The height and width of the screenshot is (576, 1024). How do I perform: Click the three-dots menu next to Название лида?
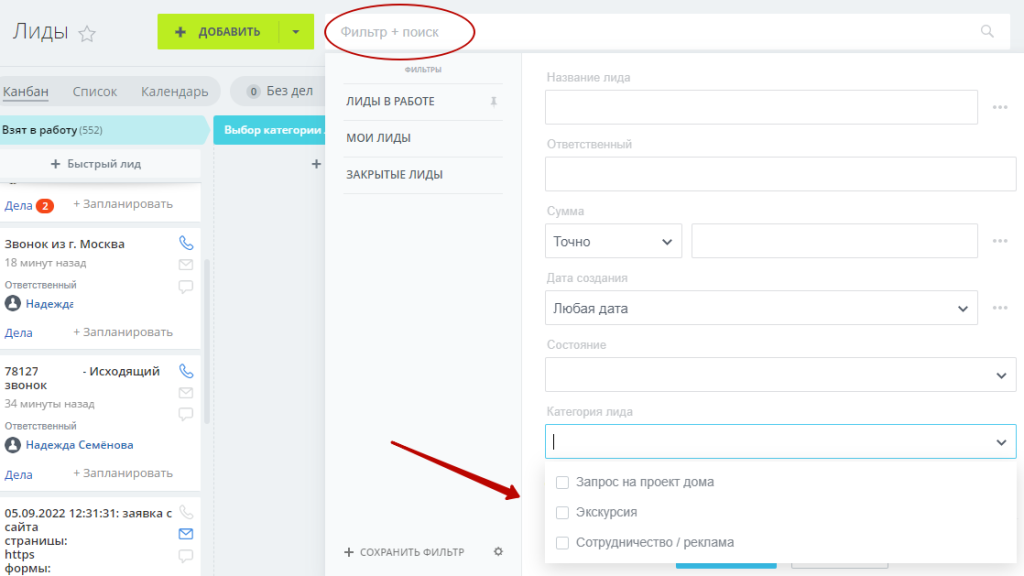(x=999, y=107)
